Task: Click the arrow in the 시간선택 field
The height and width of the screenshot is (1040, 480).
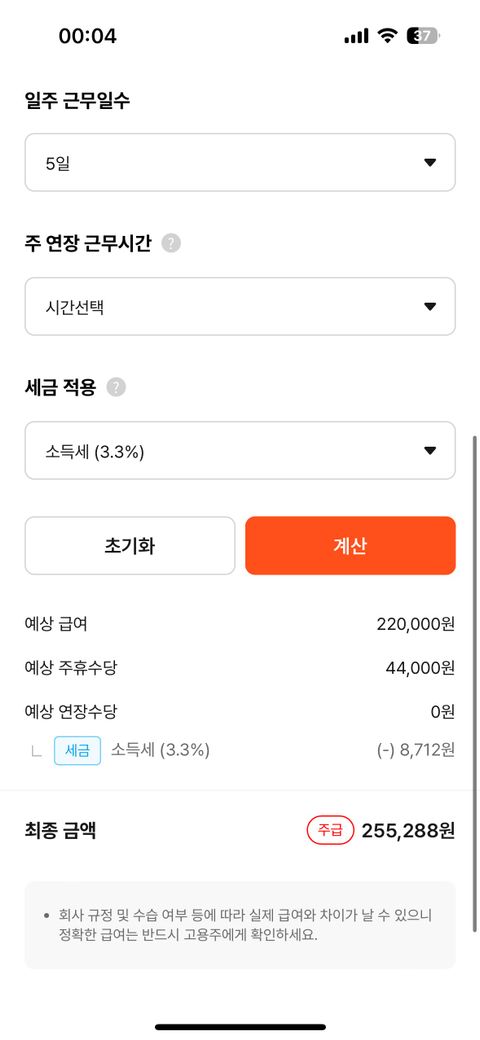Action: pos(430,306)
